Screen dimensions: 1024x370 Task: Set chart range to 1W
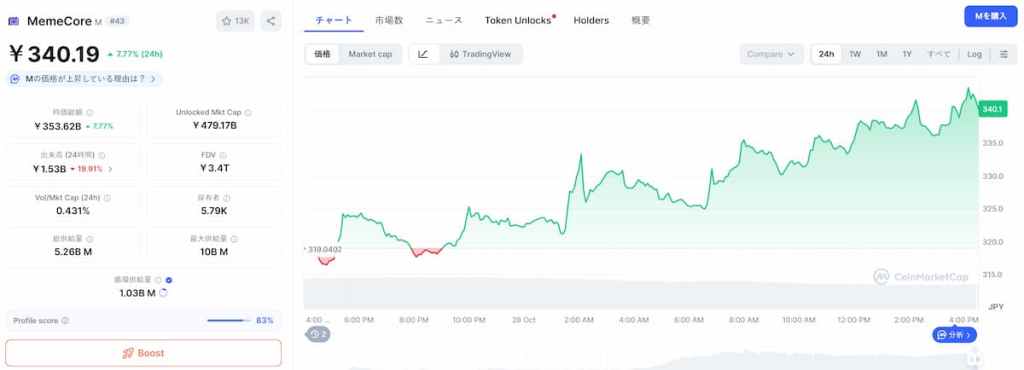pos(855,54)
